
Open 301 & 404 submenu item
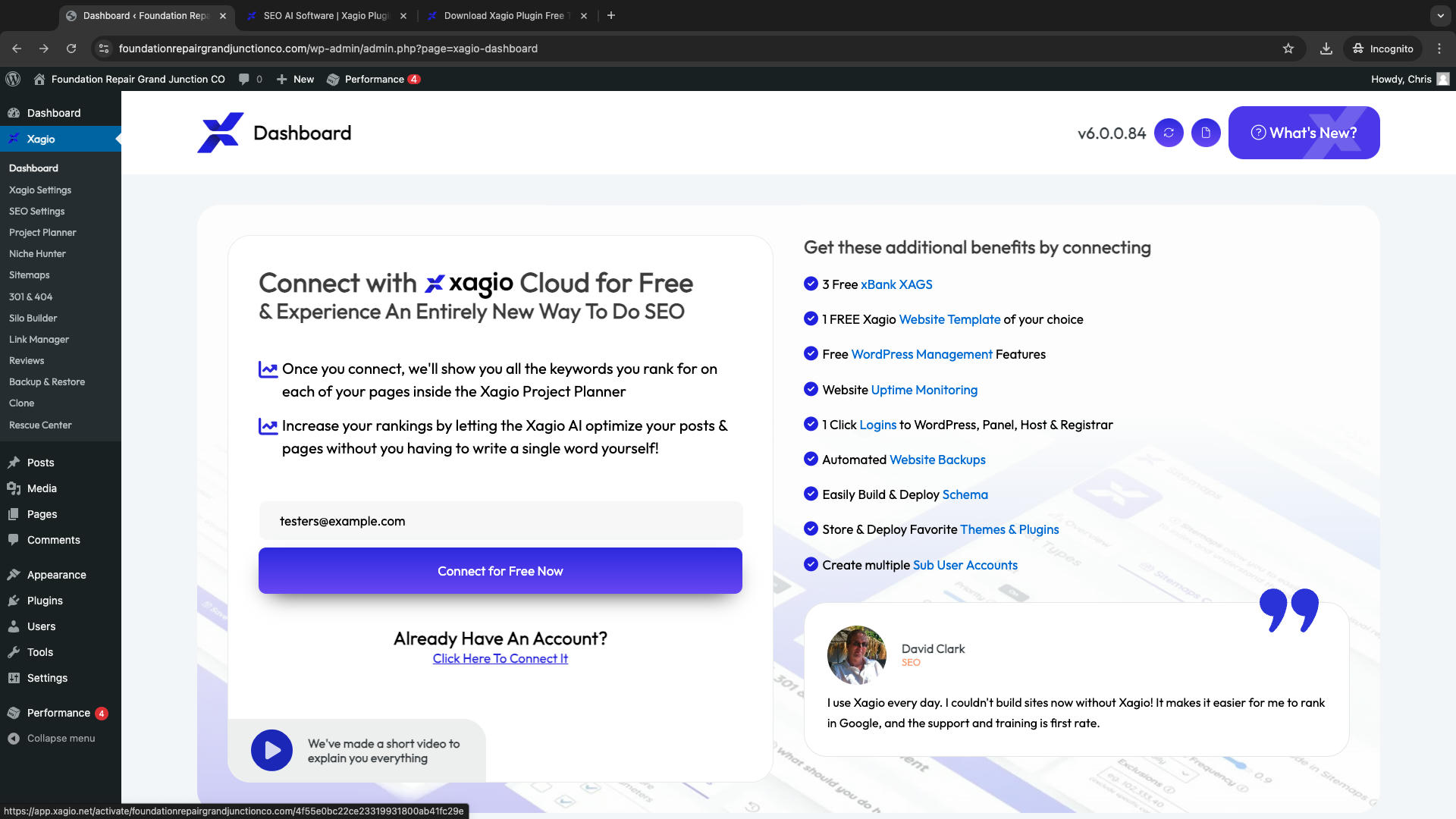coord(30,297)
